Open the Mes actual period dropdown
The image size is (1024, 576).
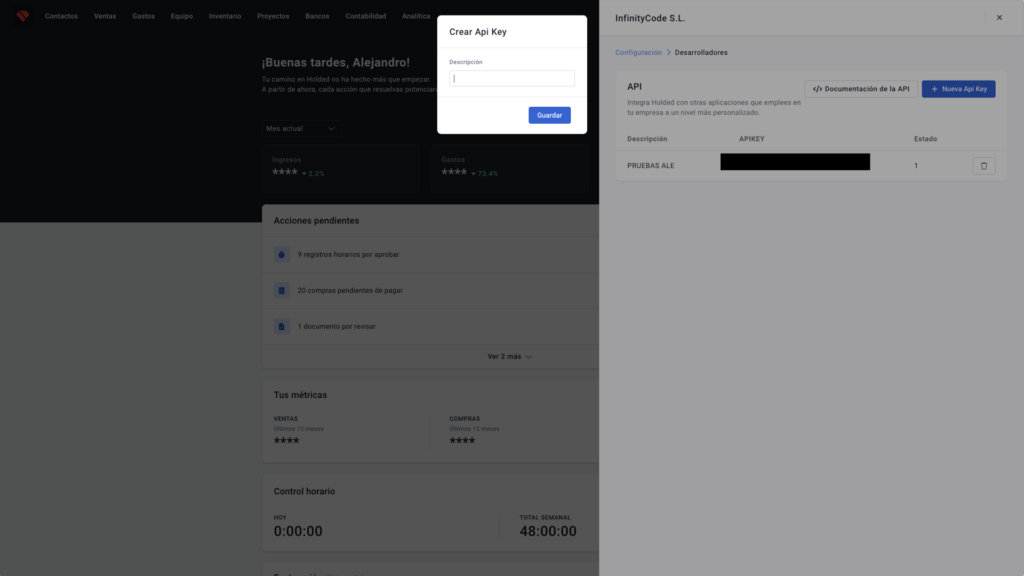(300, 129)
